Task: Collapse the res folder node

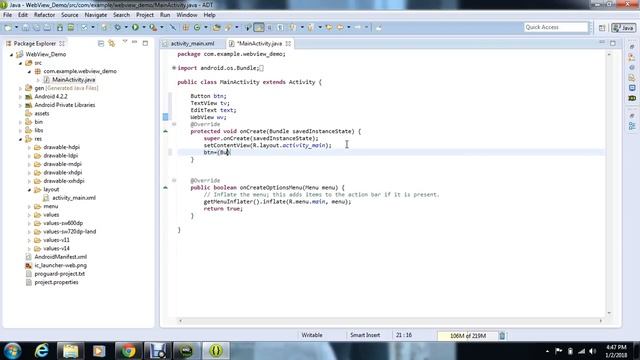Action: 20,139
